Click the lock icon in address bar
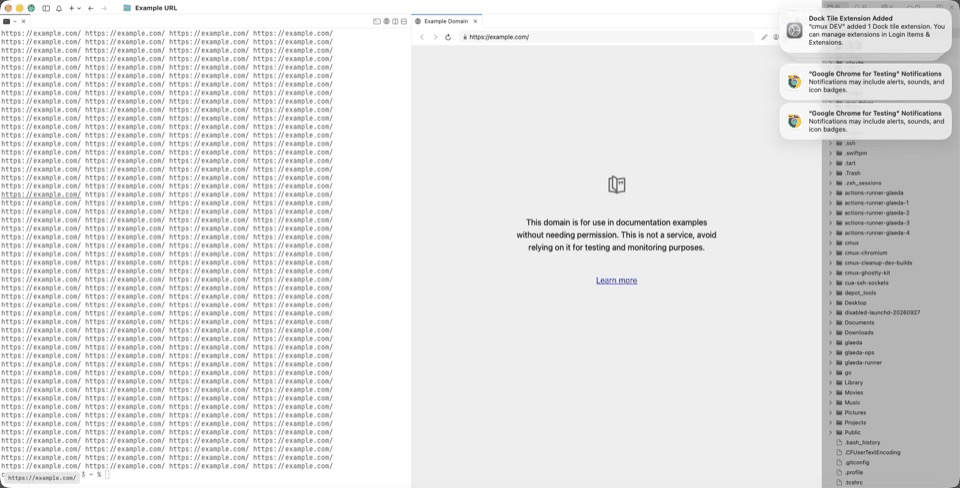Viewport: 960px width, 488px height. pyautogui.click(x=465, y=37)
